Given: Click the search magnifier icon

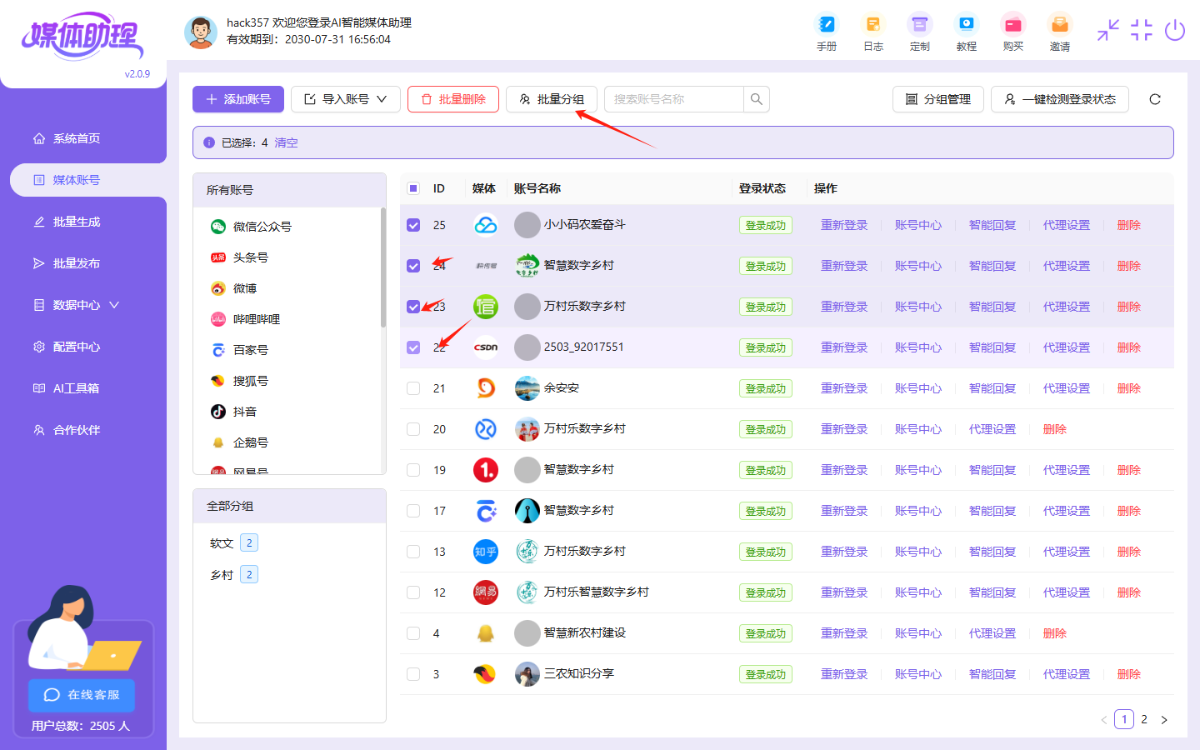Looking at the screenshot, I should pyautogui.click(x=757, y=99).
